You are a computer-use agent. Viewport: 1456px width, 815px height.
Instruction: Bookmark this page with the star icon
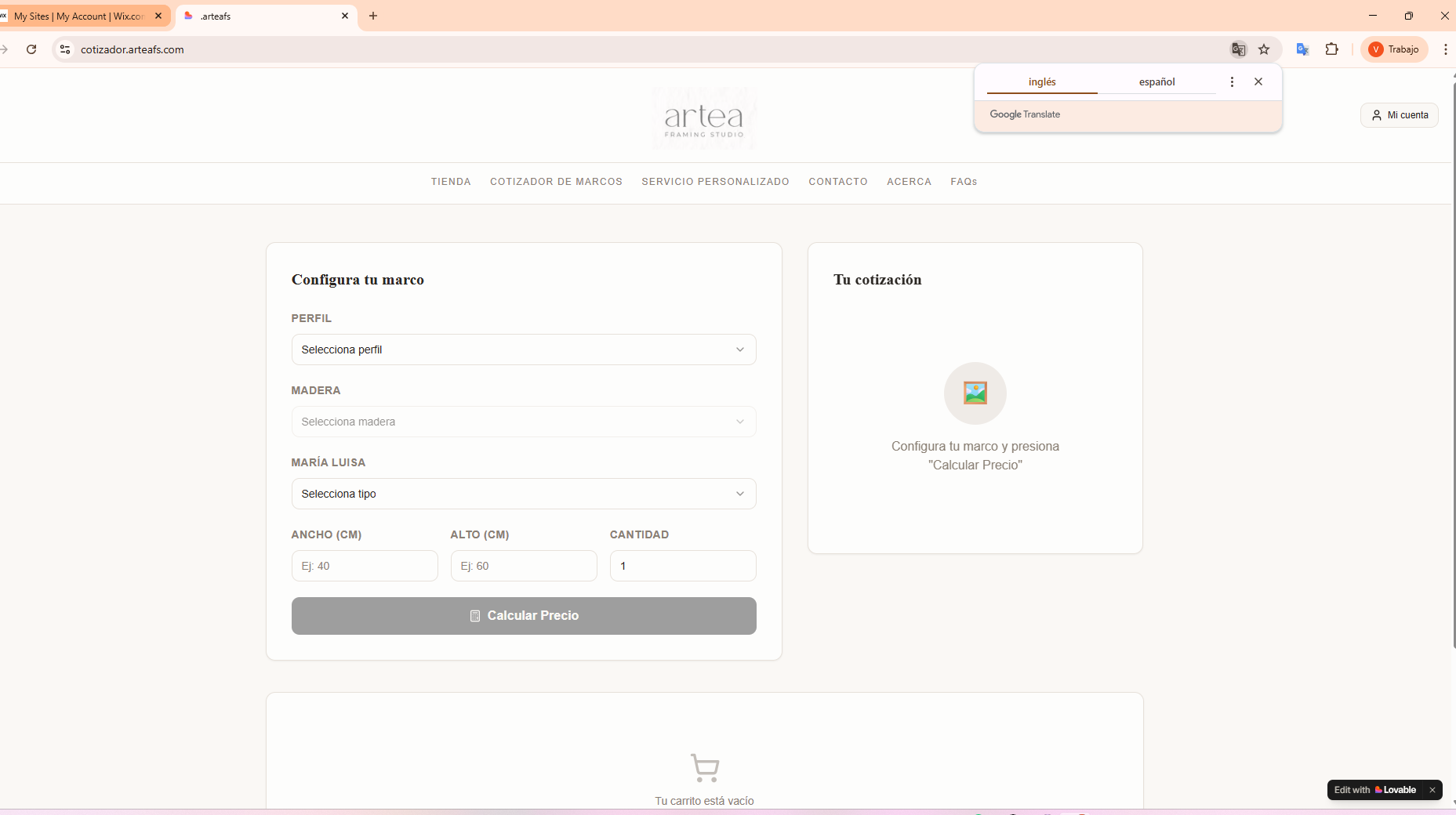tap(1264, 49)
